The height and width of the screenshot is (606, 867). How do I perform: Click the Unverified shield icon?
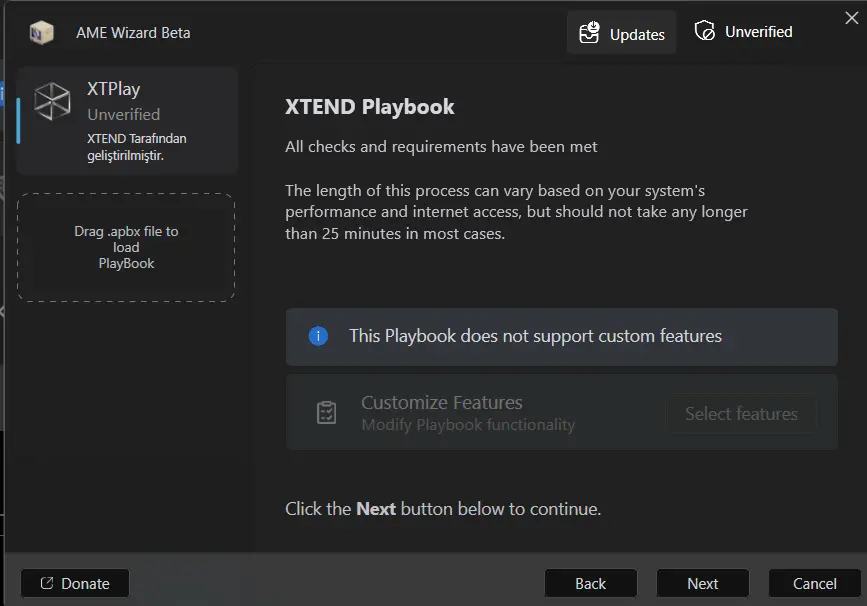(705, 31)
